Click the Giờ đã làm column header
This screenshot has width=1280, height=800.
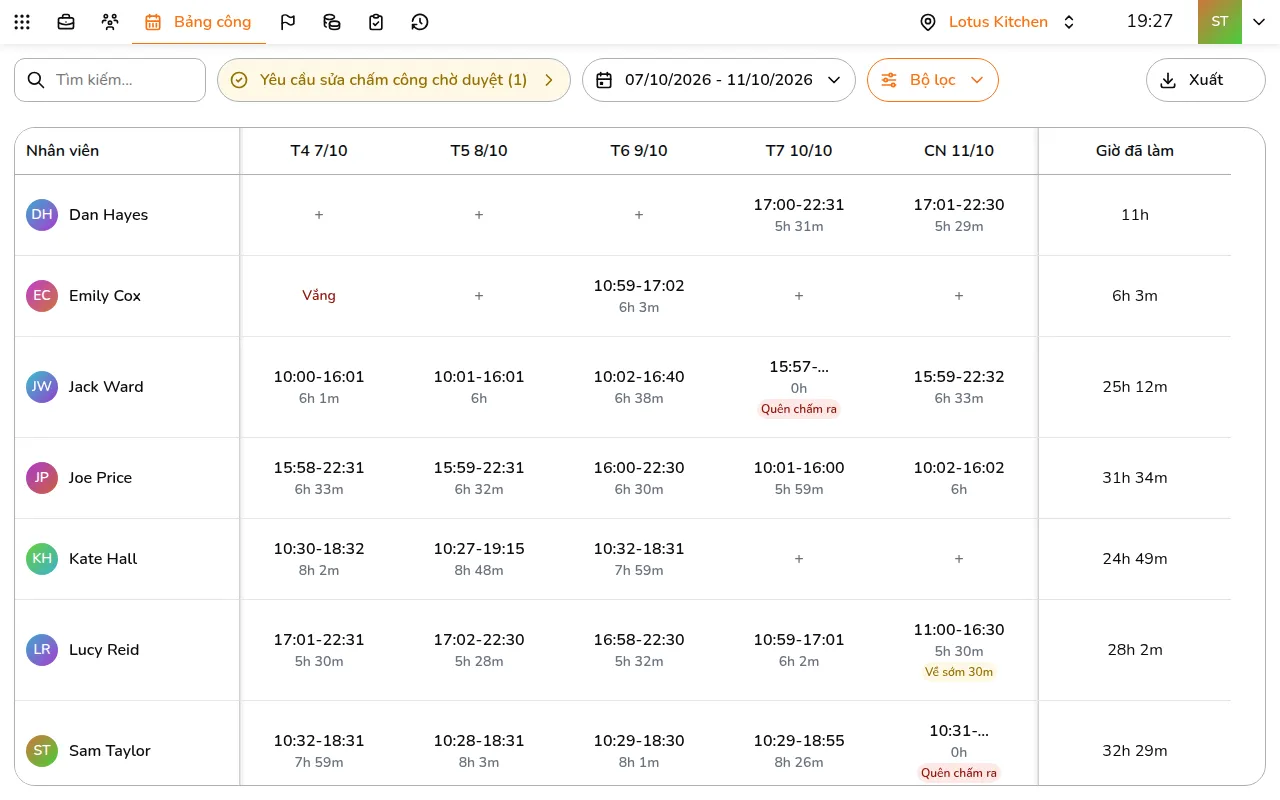click(x=1135, y=151)
